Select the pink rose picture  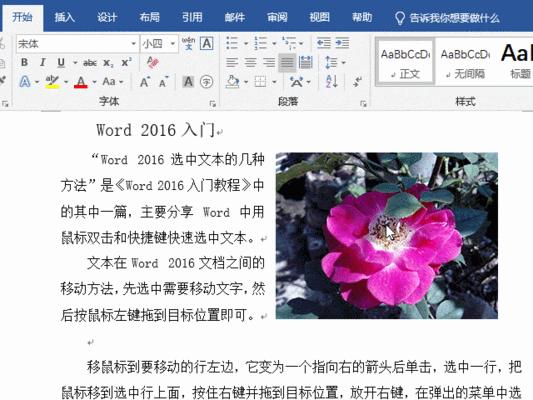click(x=386, y=236)
